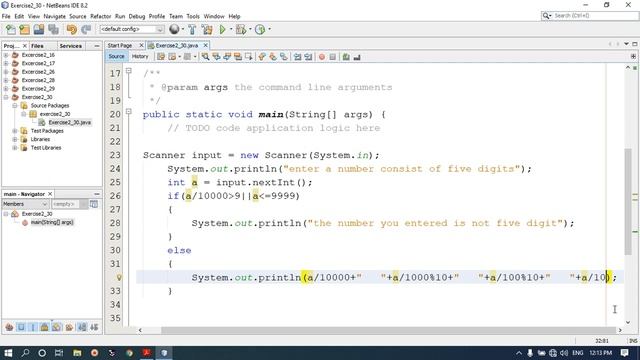The width and height of the screenshot is (640, 360).
Task: Select Exercise2_30.java in project tree
Action: [x=69, y=122]
